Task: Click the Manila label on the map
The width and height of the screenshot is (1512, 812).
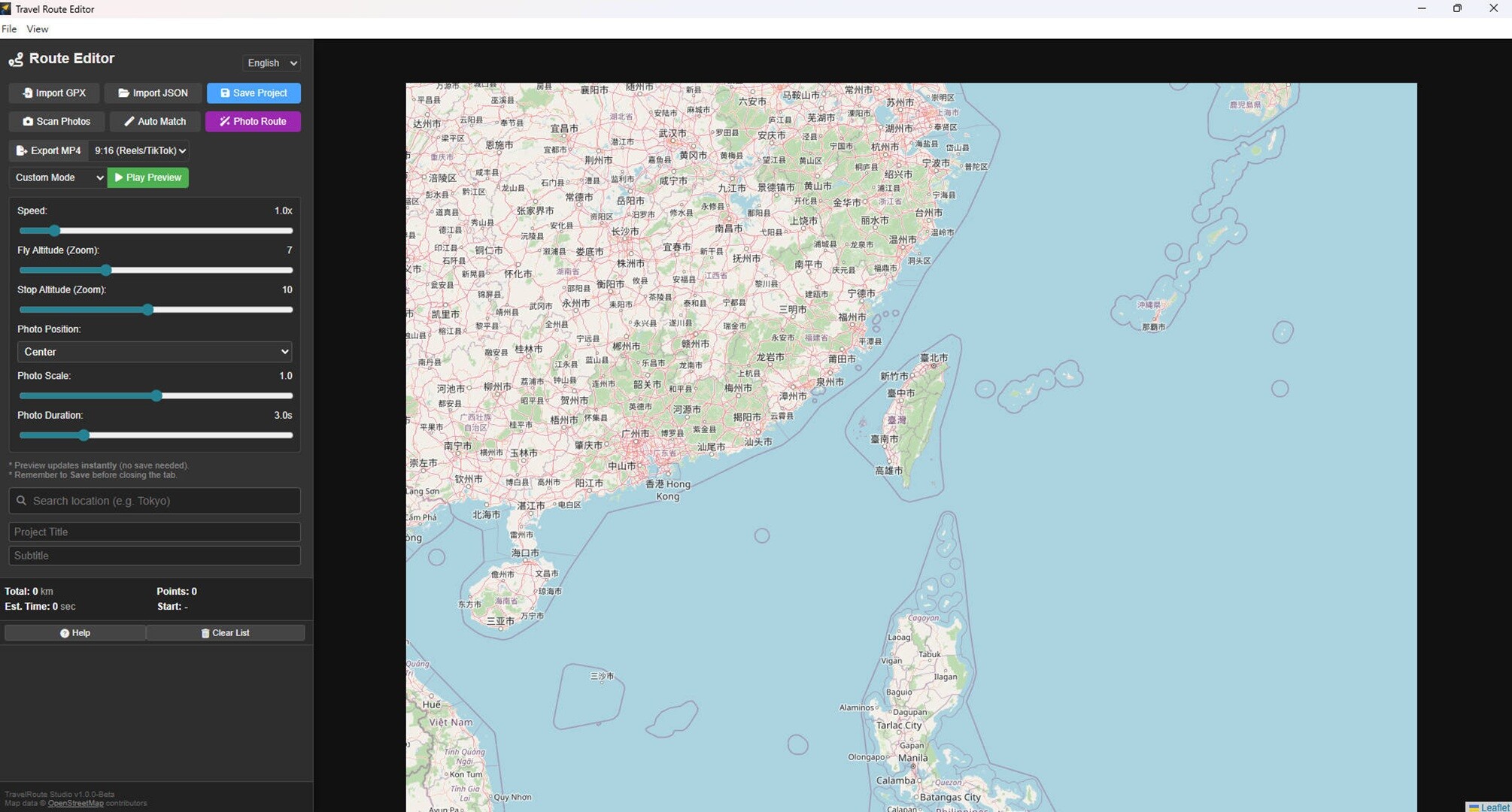Action: pyautogui.click(x=912, y=758)
